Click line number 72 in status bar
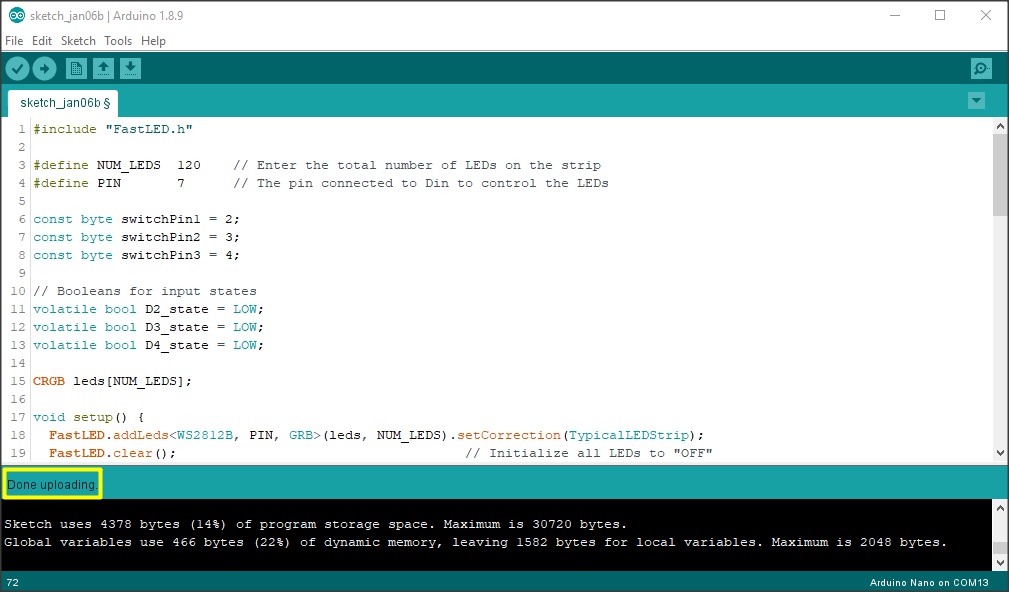The image size is (1009, 592). (x=12, y=582)
